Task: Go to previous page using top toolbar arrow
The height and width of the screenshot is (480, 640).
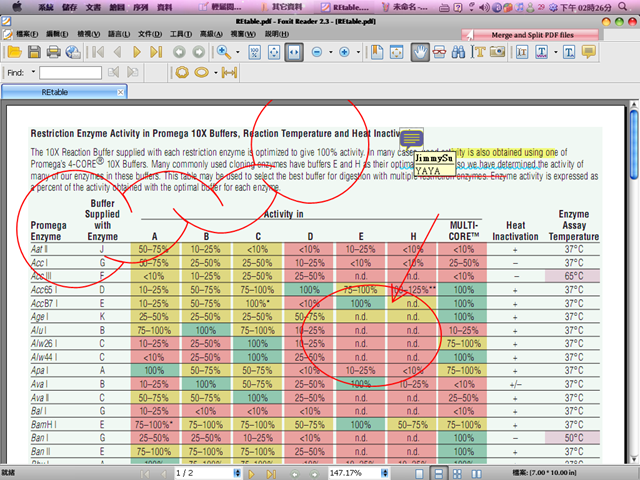Action: 118,52
